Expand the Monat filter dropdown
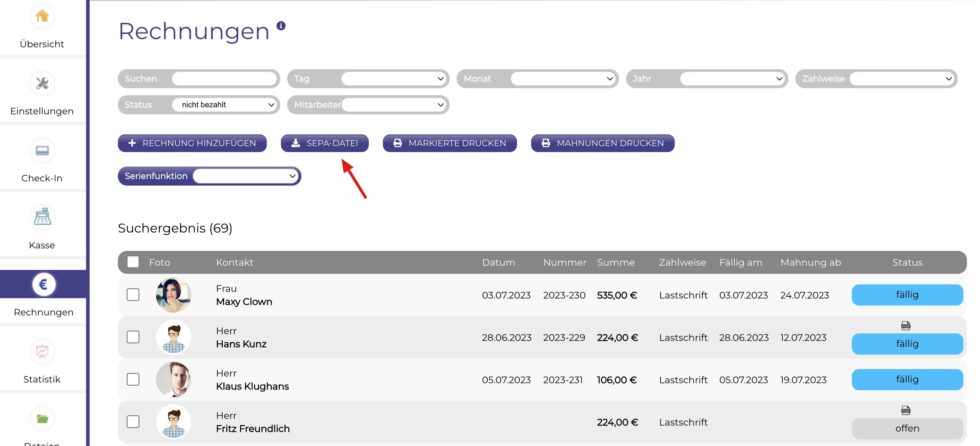Image resolution: width=980 pixels, height=446 pixels. point(563,78)
